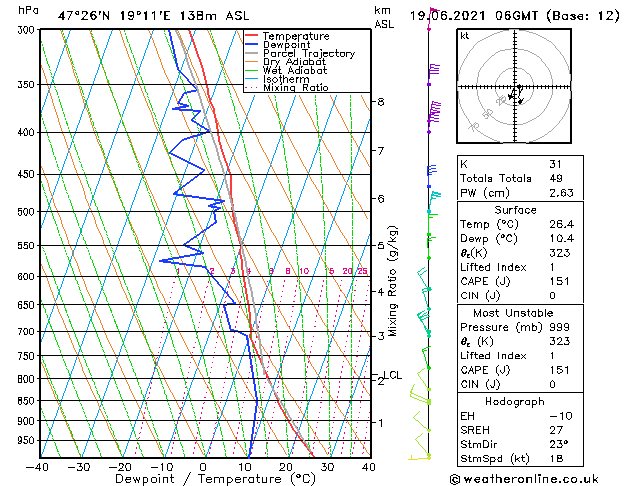The image size is (629, 486).
Task: Click 'CIN (J)' under the Most Unstable section
Action: click(480, 384)
